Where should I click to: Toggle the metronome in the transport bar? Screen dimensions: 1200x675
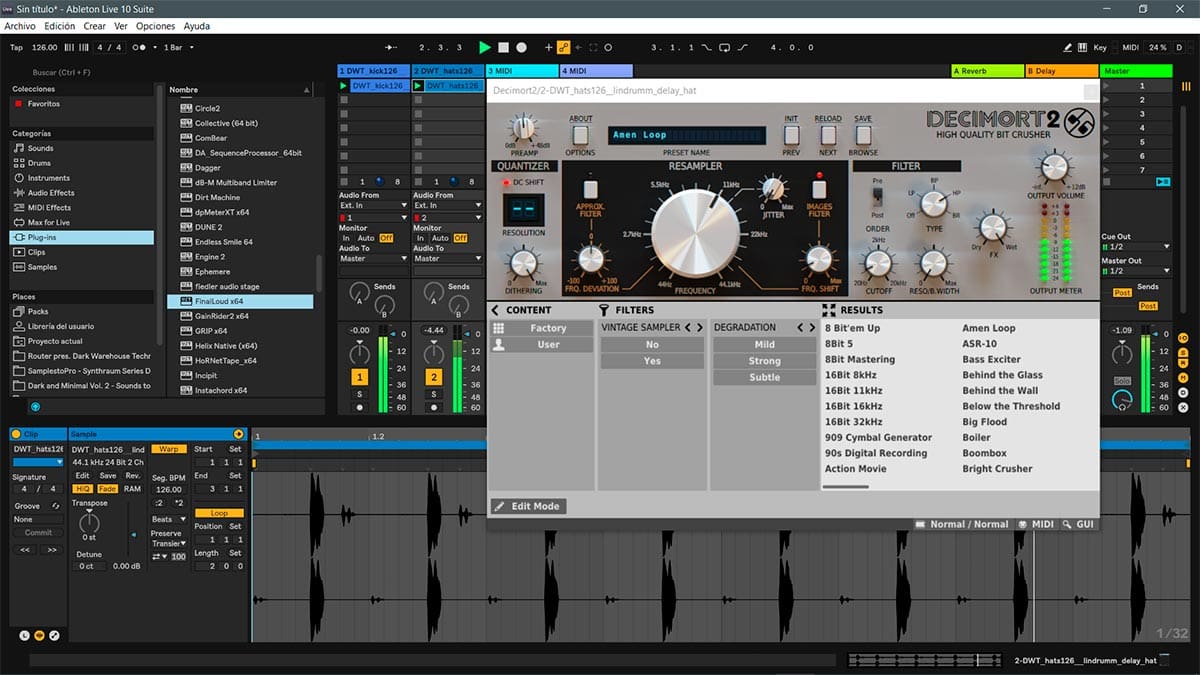coord(141,47)
